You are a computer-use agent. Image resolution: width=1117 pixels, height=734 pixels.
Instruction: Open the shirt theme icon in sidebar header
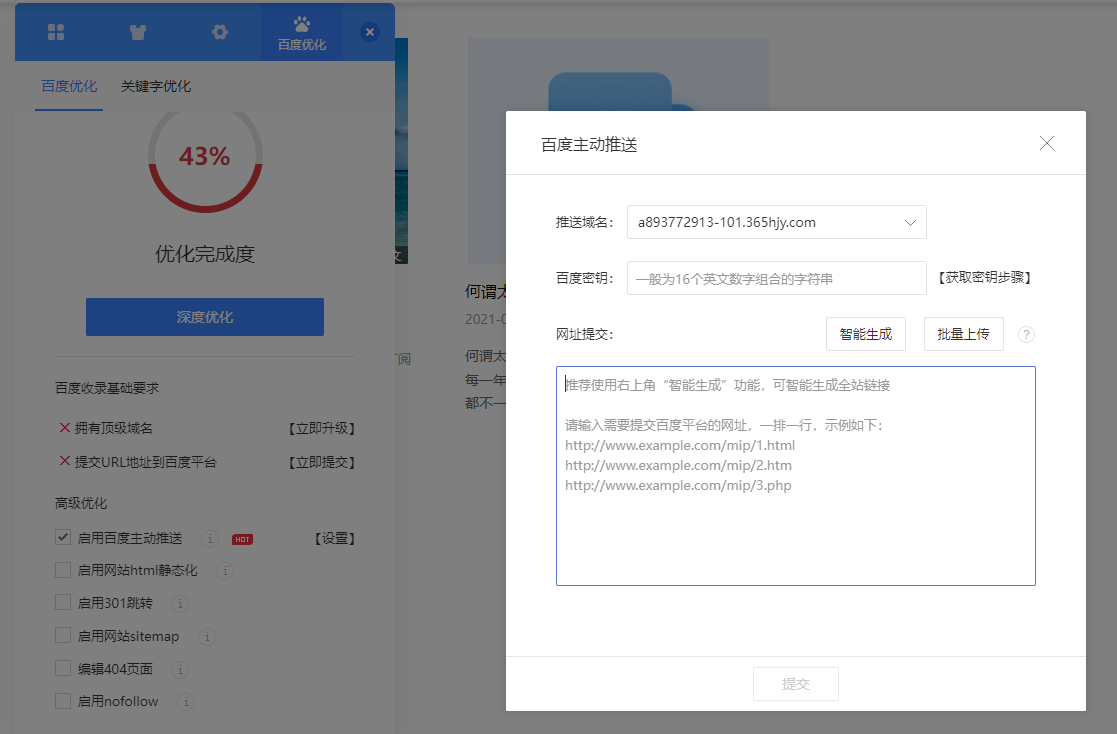click(x=137, y=32)
